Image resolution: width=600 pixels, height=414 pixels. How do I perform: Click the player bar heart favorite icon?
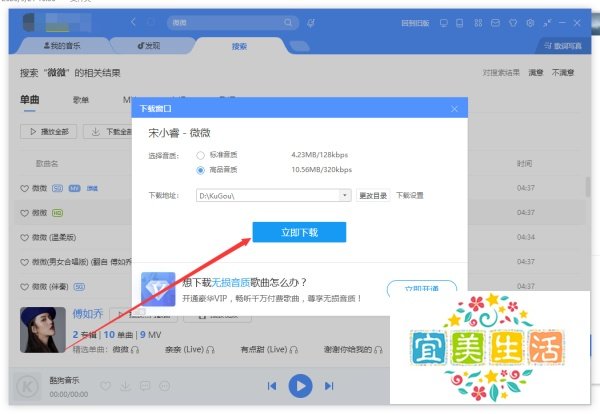[106, 386]
